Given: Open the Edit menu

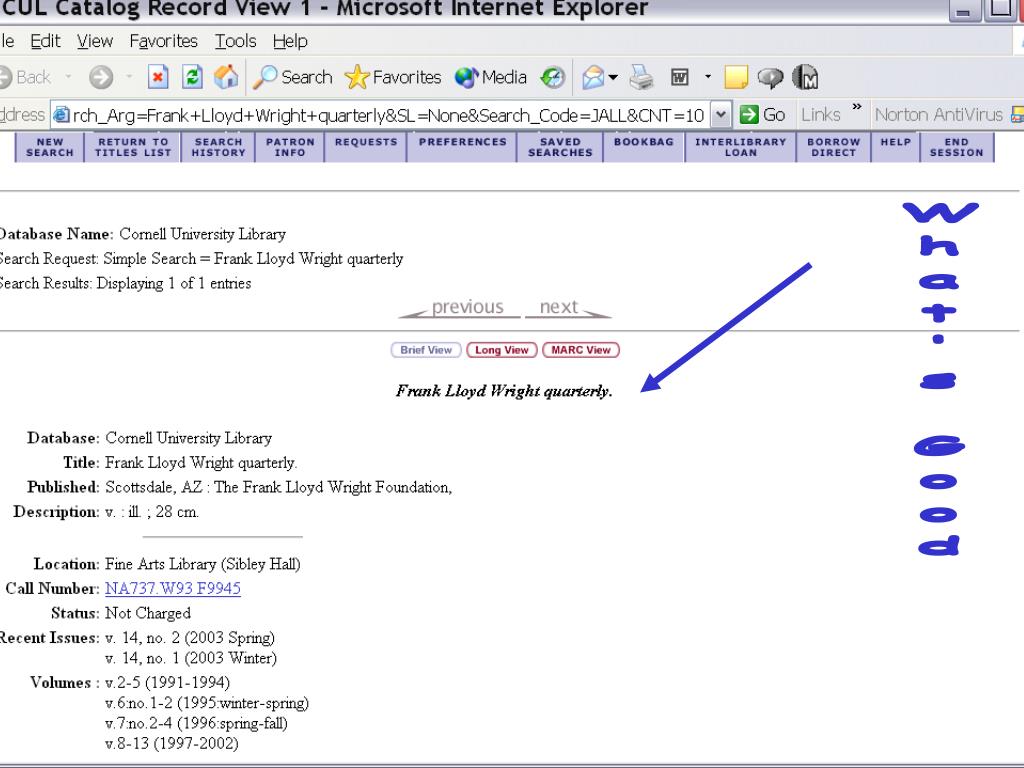Looking at the screenshot, I should (x=45, y=41).
